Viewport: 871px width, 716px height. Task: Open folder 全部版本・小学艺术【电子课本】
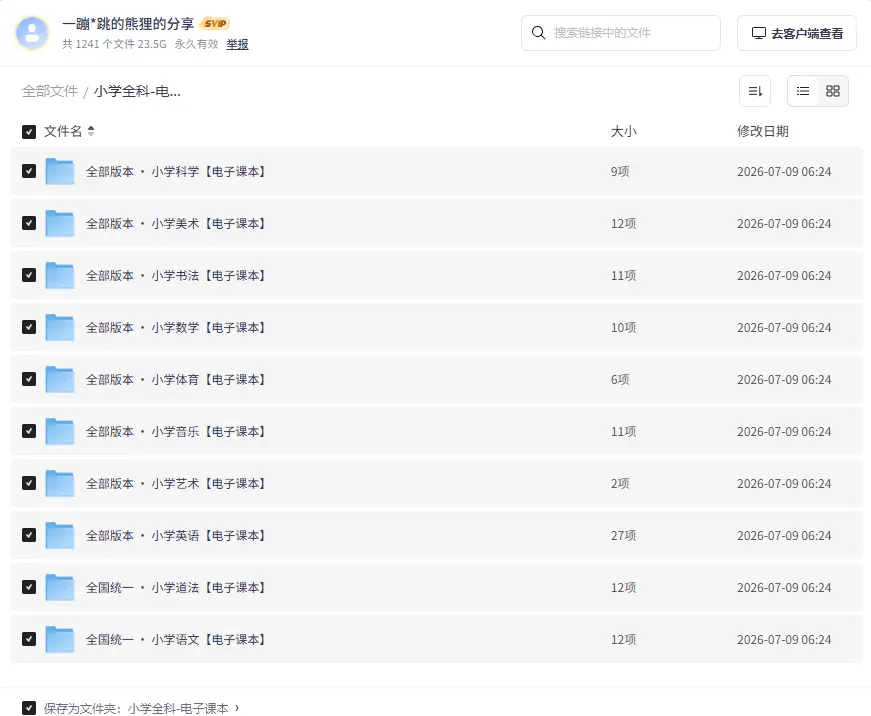coord(176,483)
